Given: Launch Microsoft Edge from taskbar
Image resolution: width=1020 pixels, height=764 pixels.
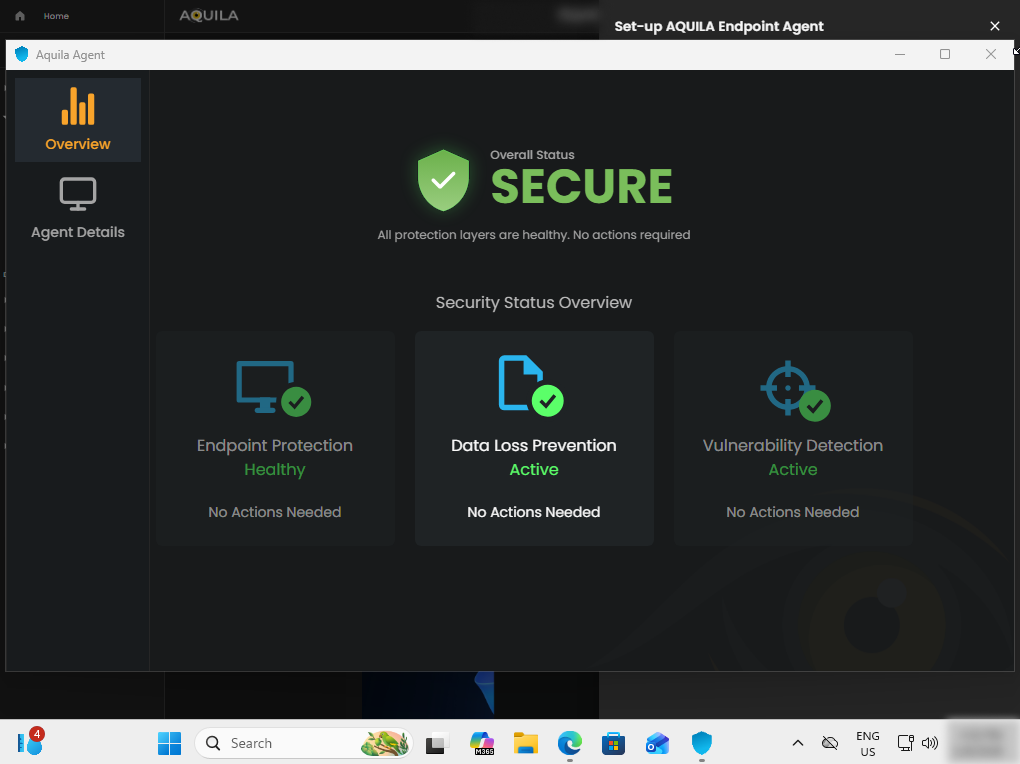Looking at the screenshot, I should pos(569,743).
